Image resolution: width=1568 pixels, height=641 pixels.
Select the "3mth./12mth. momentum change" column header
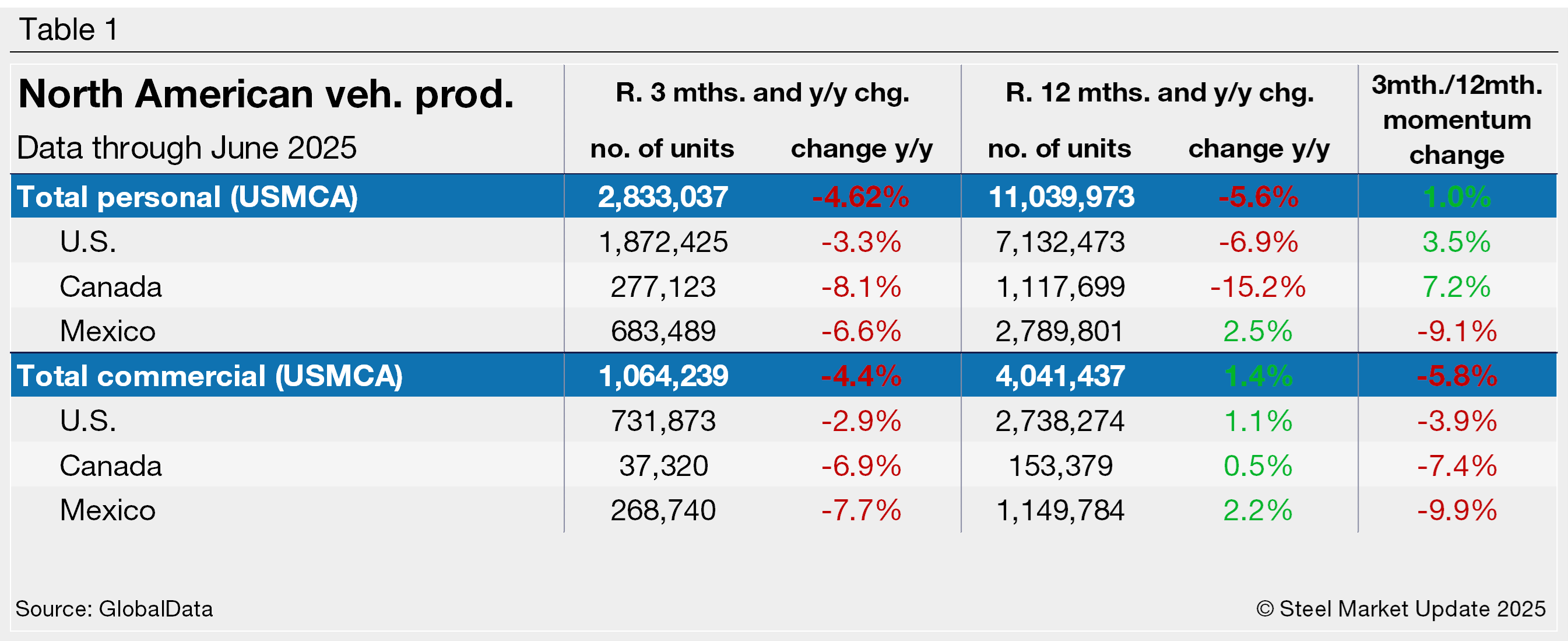(x=1457, y=120)
